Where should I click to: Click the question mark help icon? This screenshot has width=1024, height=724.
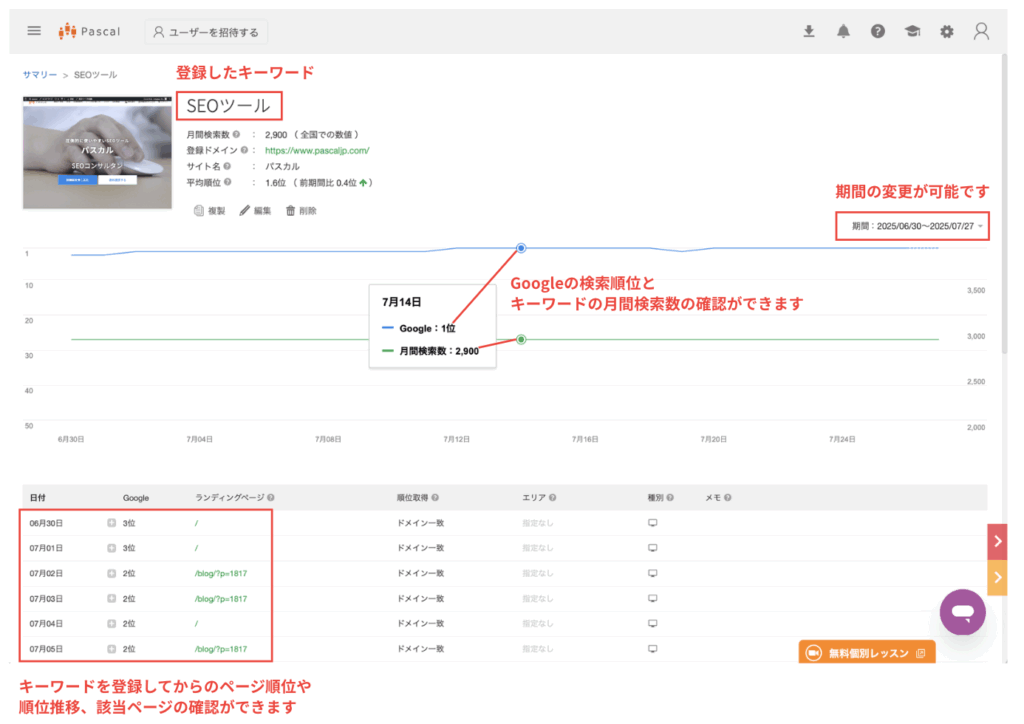(x=877, y=31)
